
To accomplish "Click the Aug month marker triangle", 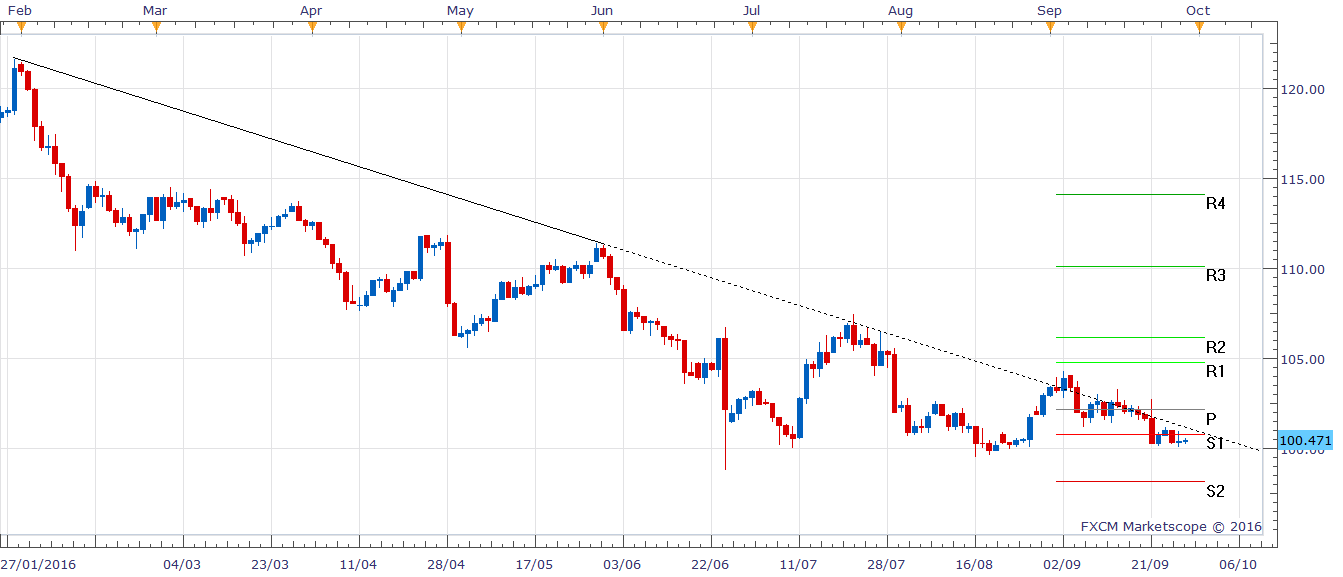I will pyautogui.click(x=901, y=28).
